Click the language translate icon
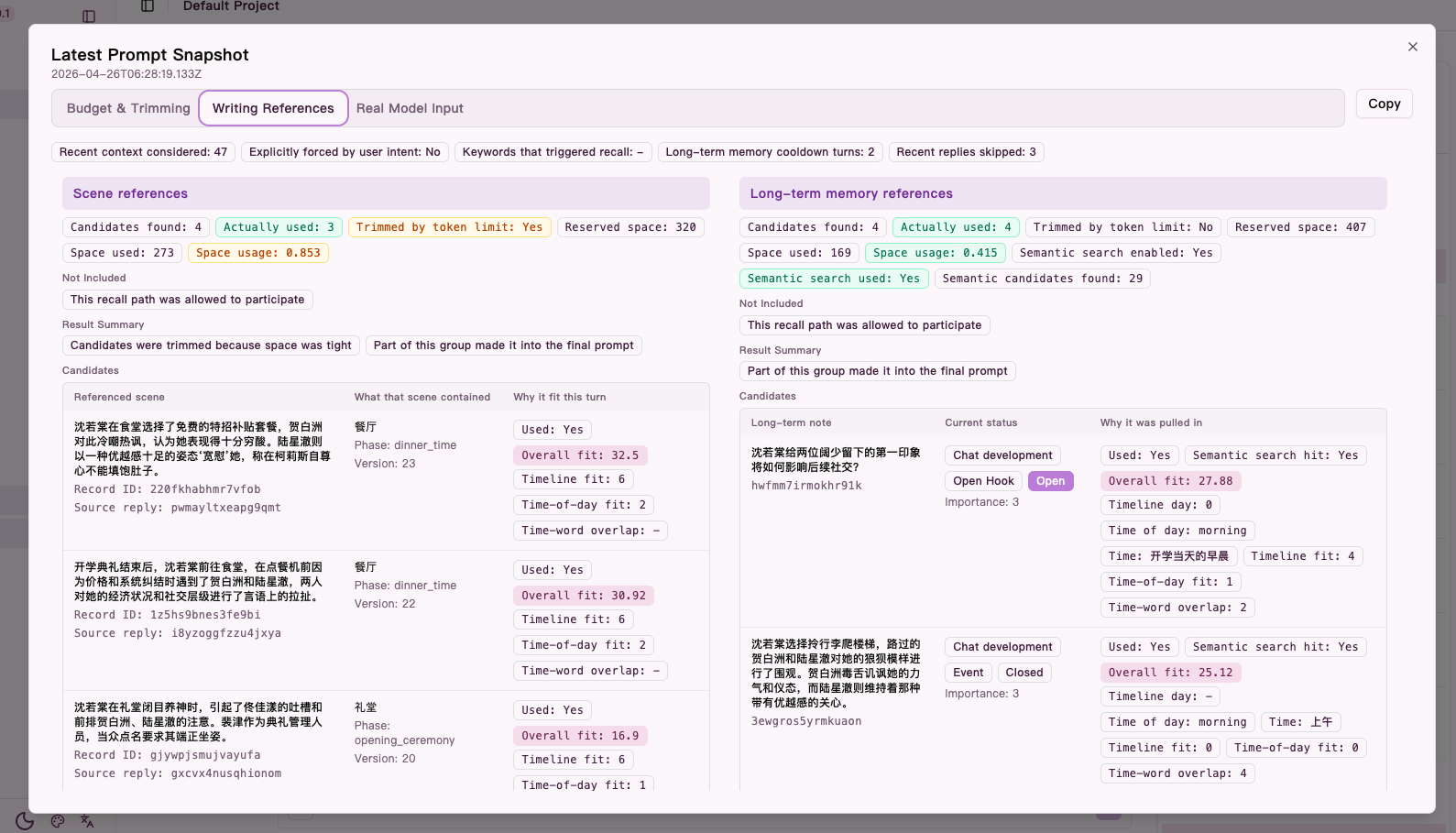Viewport: 1456px width, 833px height. tap(87, 821)
